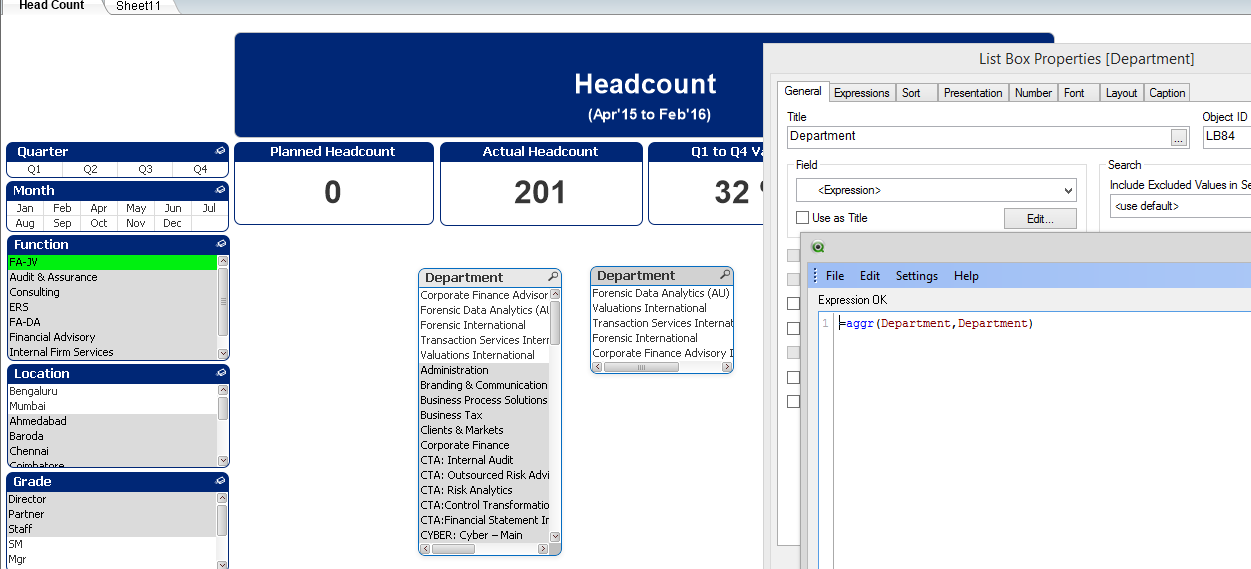Switch to the Sheet11 sheet tab
1251x569 pixels.
click(x=139, y=6)
